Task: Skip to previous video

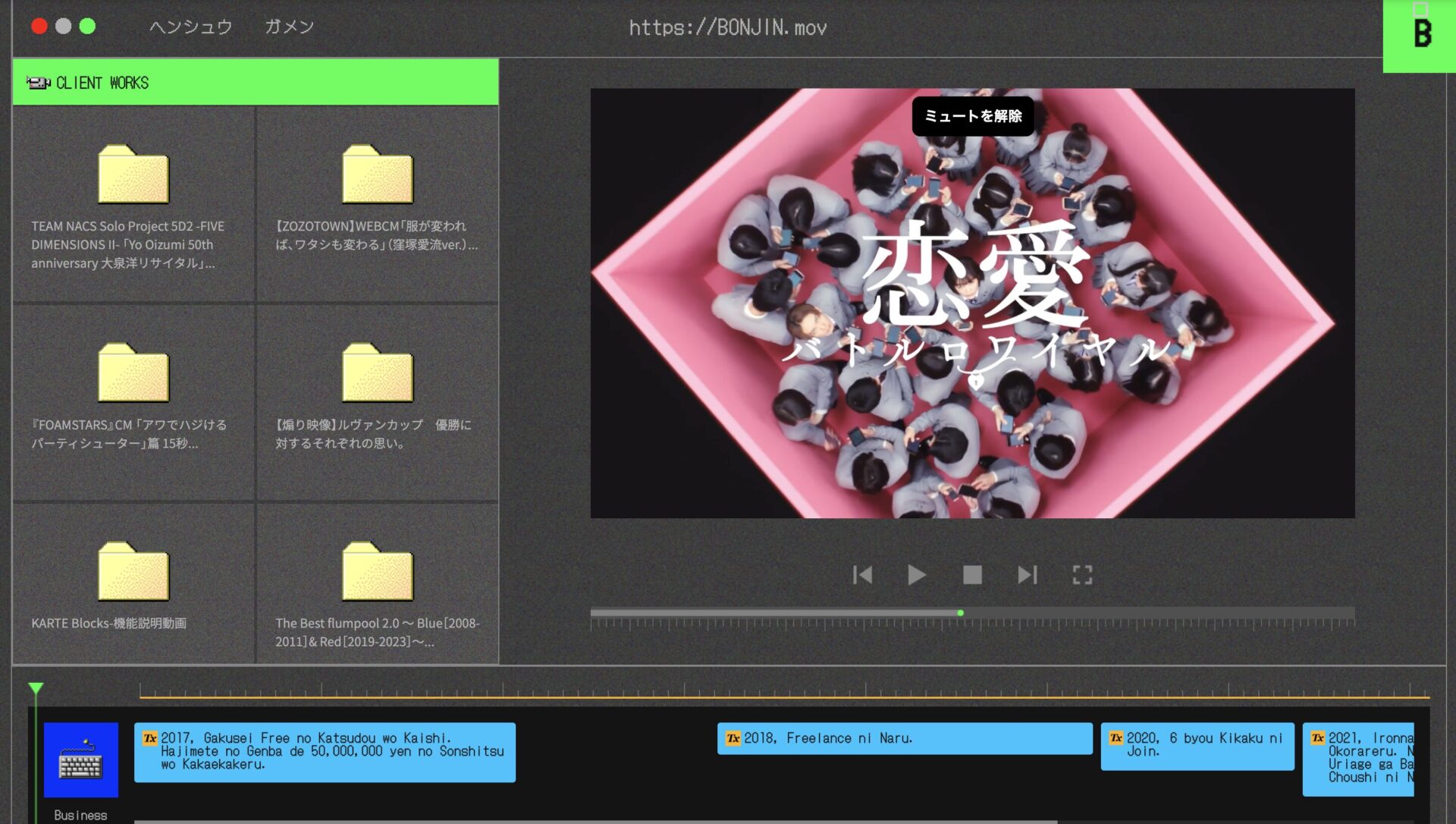Action: point(862,575)
